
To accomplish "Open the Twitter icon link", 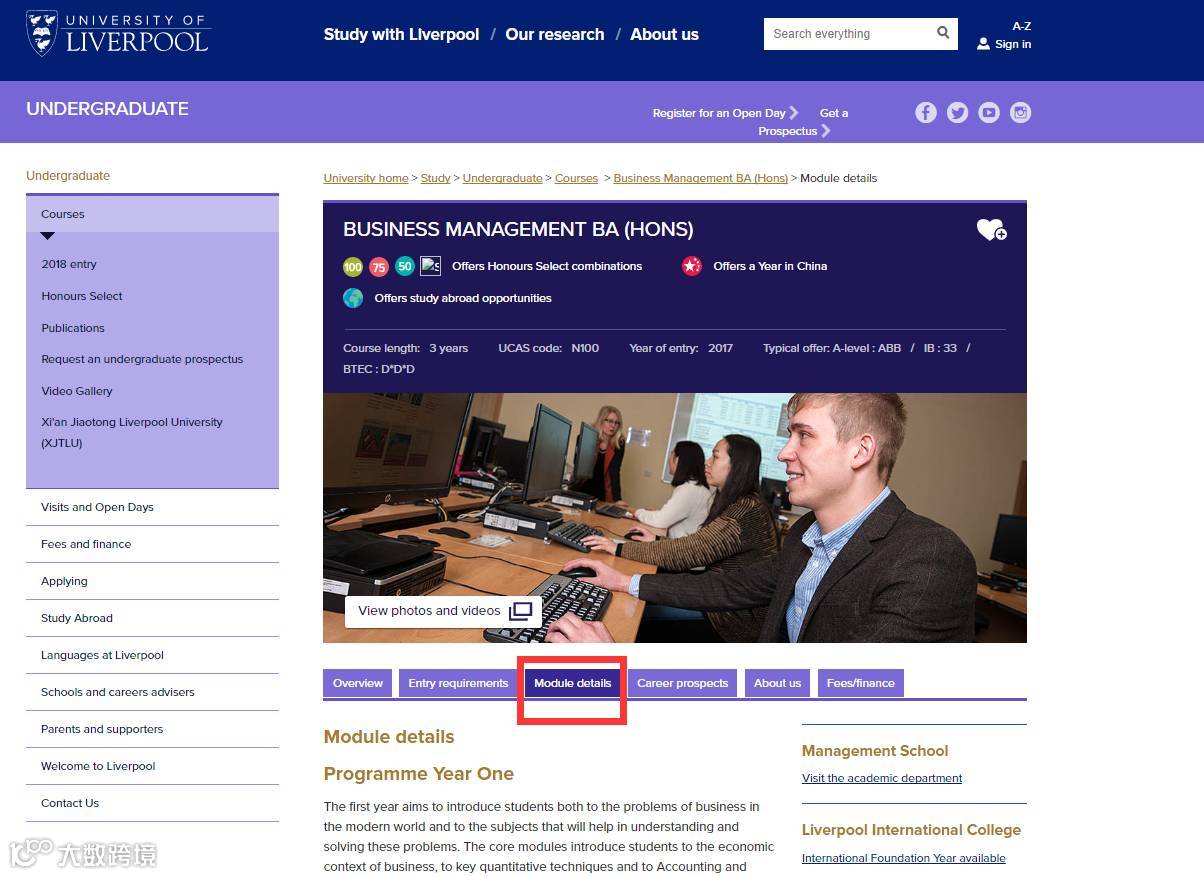I will click(x=958, y=113).
